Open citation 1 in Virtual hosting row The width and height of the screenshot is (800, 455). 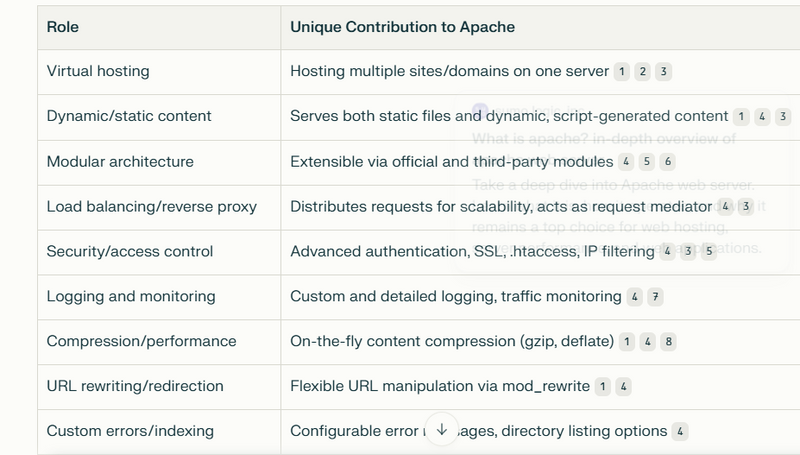point(621,72)
